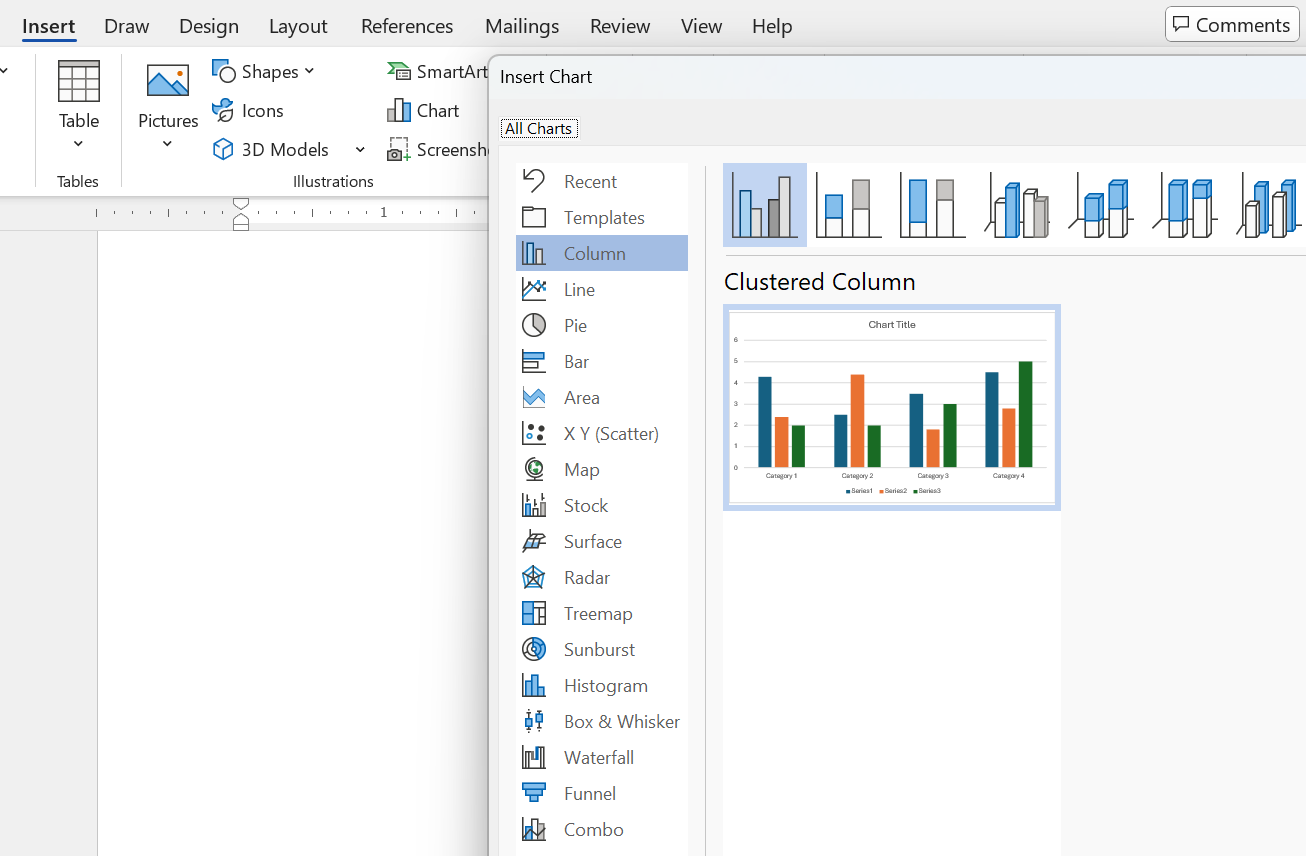Select the All Charts dialog tab
This screenshot has height=856, width=1306.
539,128
